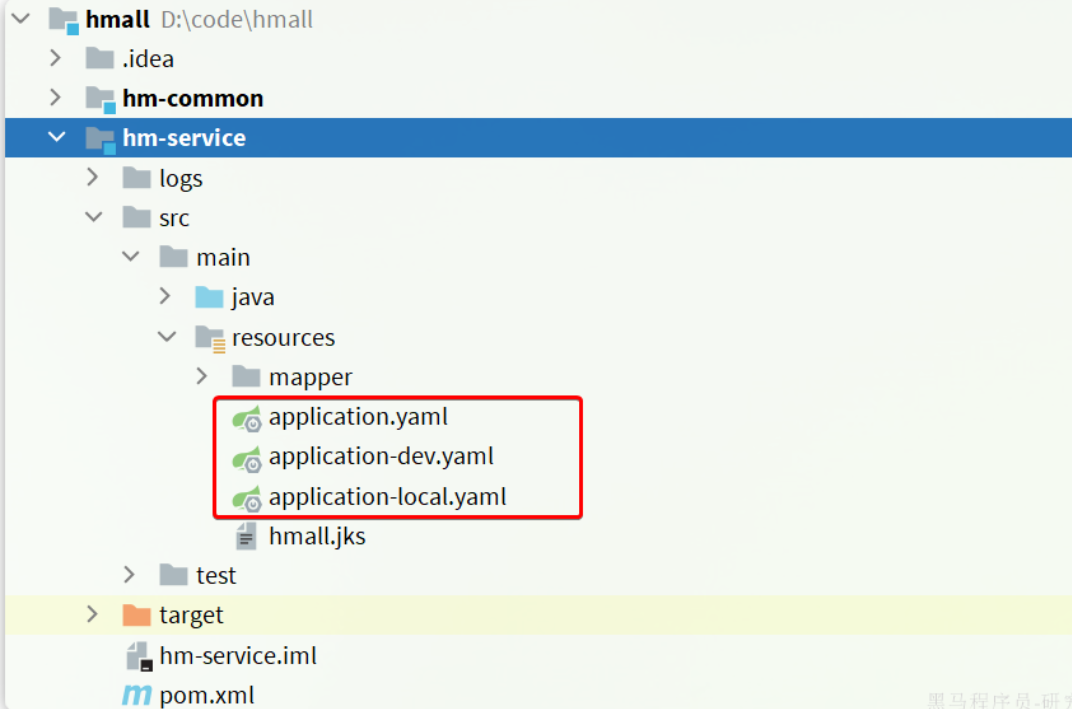Collapse the main folder
The image size is (1072, 709).
click(x=131, y=256)
